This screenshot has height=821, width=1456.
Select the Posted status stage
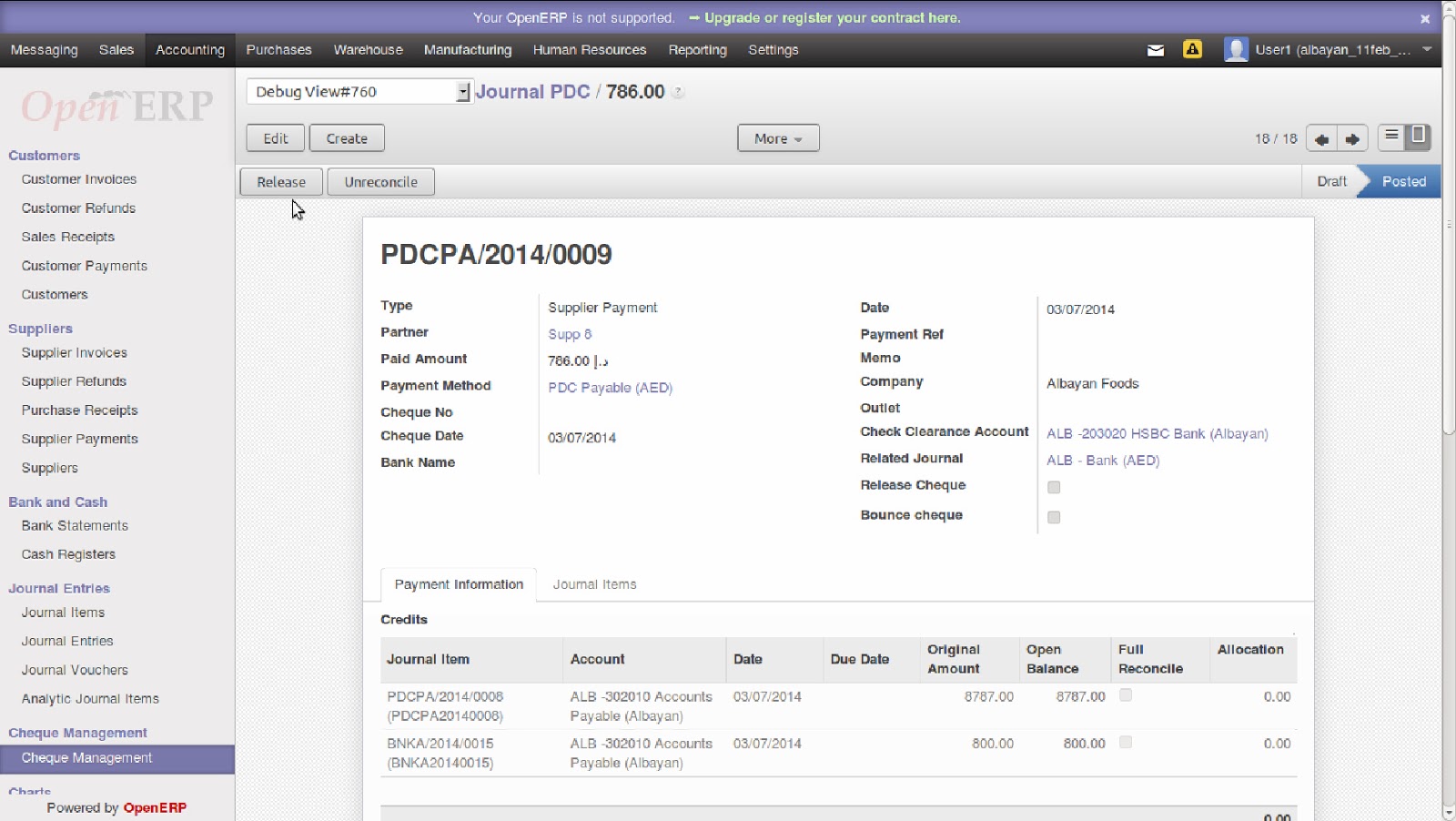pyautogui.click(x=1403, y=181)
